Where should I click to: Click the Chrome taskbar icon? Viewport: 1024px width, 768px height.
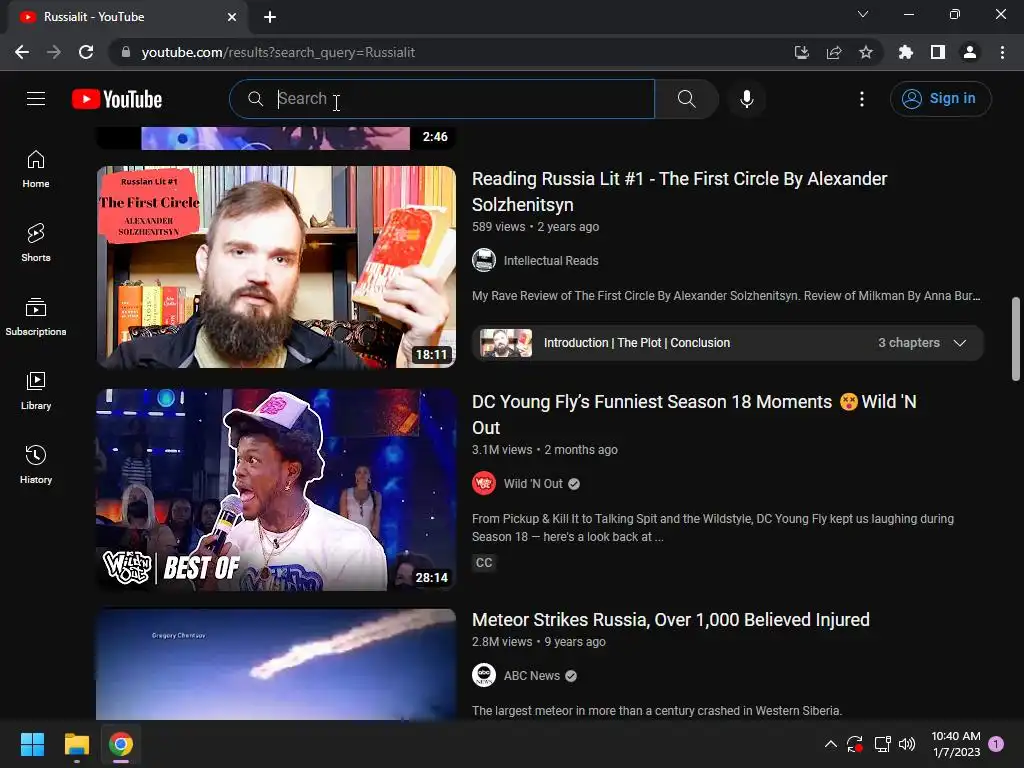(121, 744)
